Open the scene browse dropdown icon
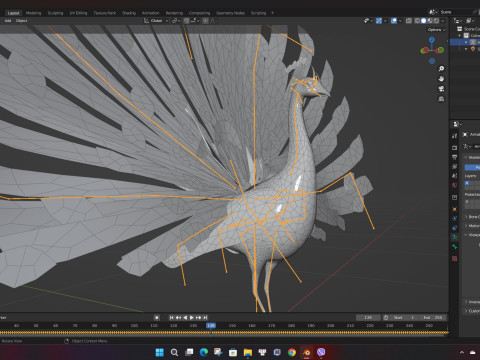Screen dimensions: 480x360 tap(433, 12)
